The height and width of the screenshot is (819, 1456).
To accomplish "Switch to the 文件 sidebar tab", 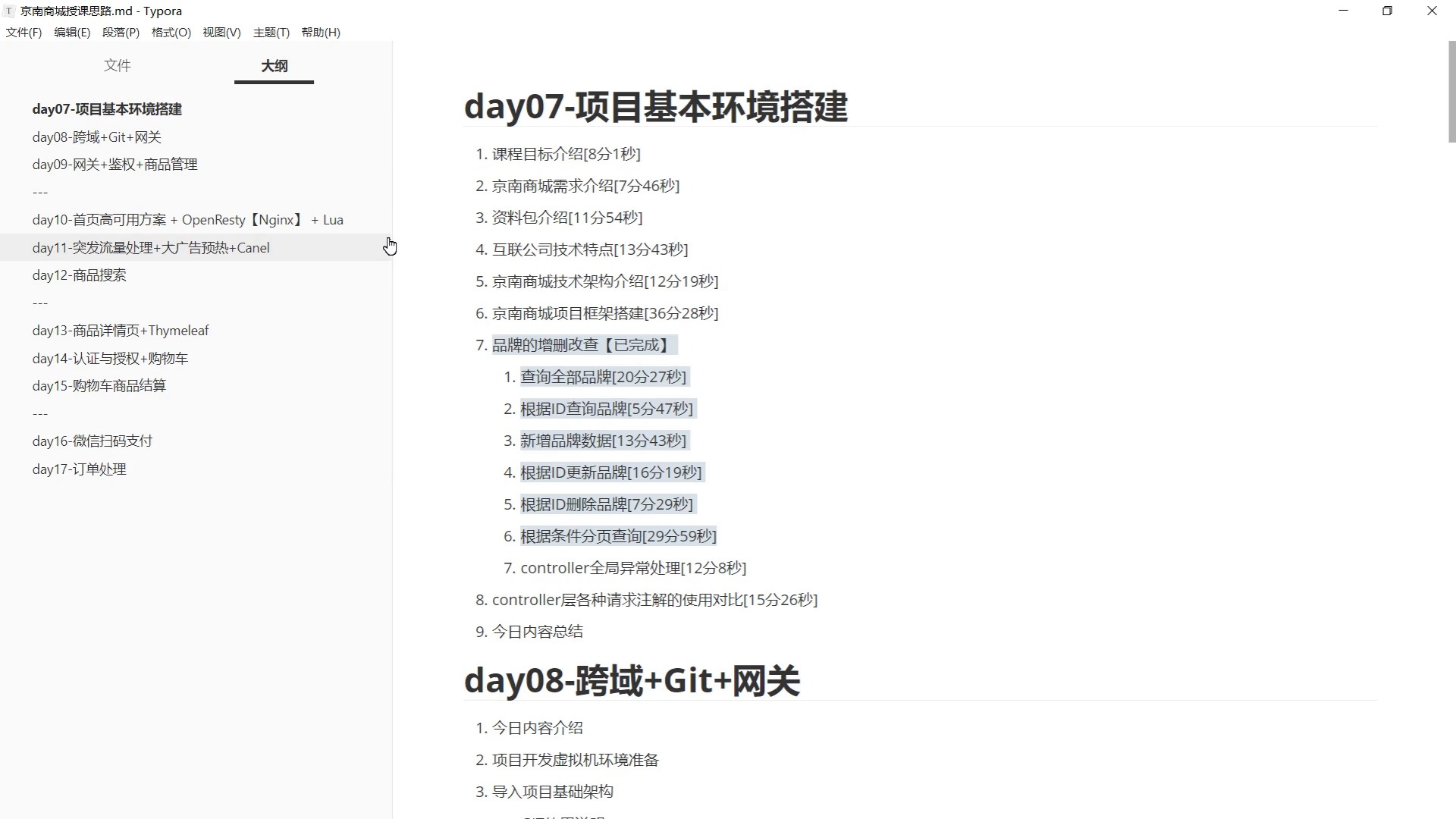I will pos(118,66).
